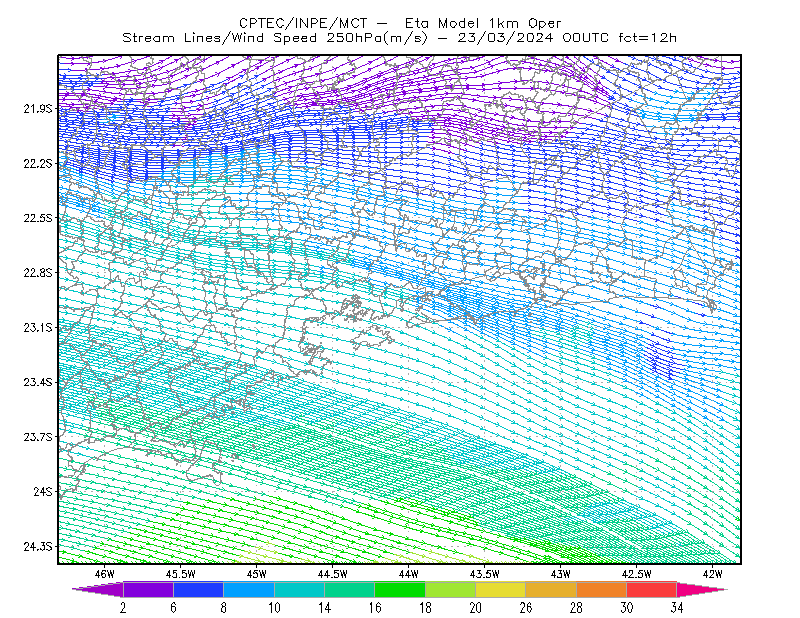Click the teal 10-14 colorbar segment
Screen dimensions: 800x618
tap(299, 589)
